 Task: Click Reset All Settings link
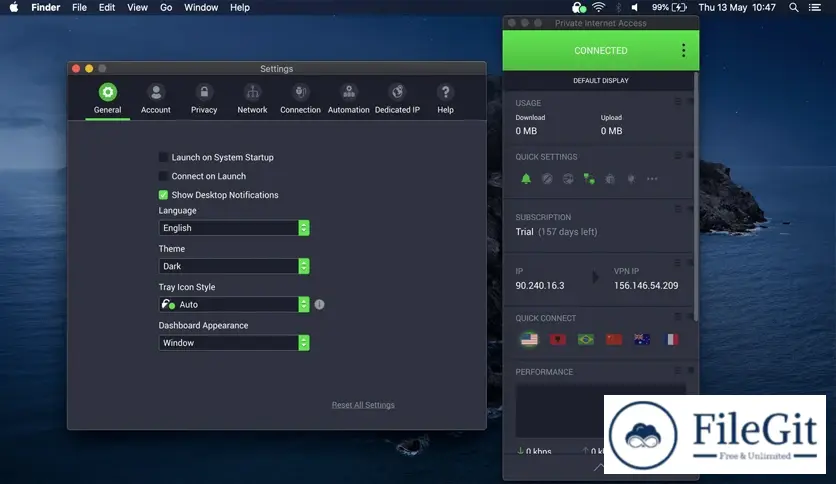pos(363,405)
